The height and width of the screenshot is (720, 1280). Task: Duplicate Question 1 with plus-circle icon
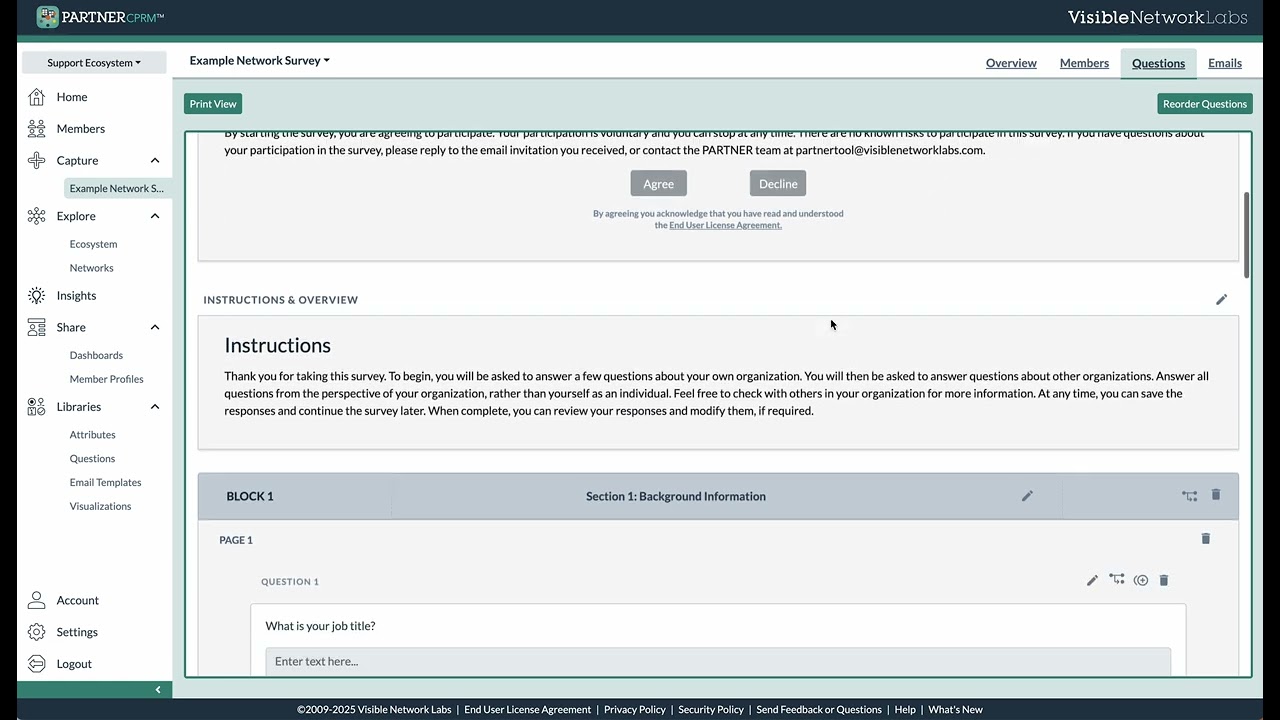click(1141, 580)
